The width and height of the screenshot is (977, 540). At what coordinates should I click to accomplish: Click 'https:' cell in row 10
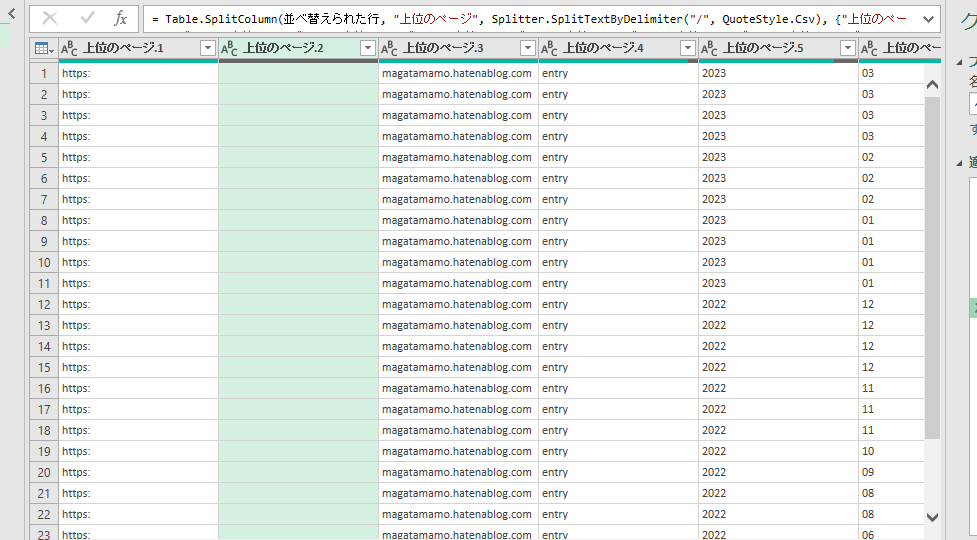coord(138,262)
